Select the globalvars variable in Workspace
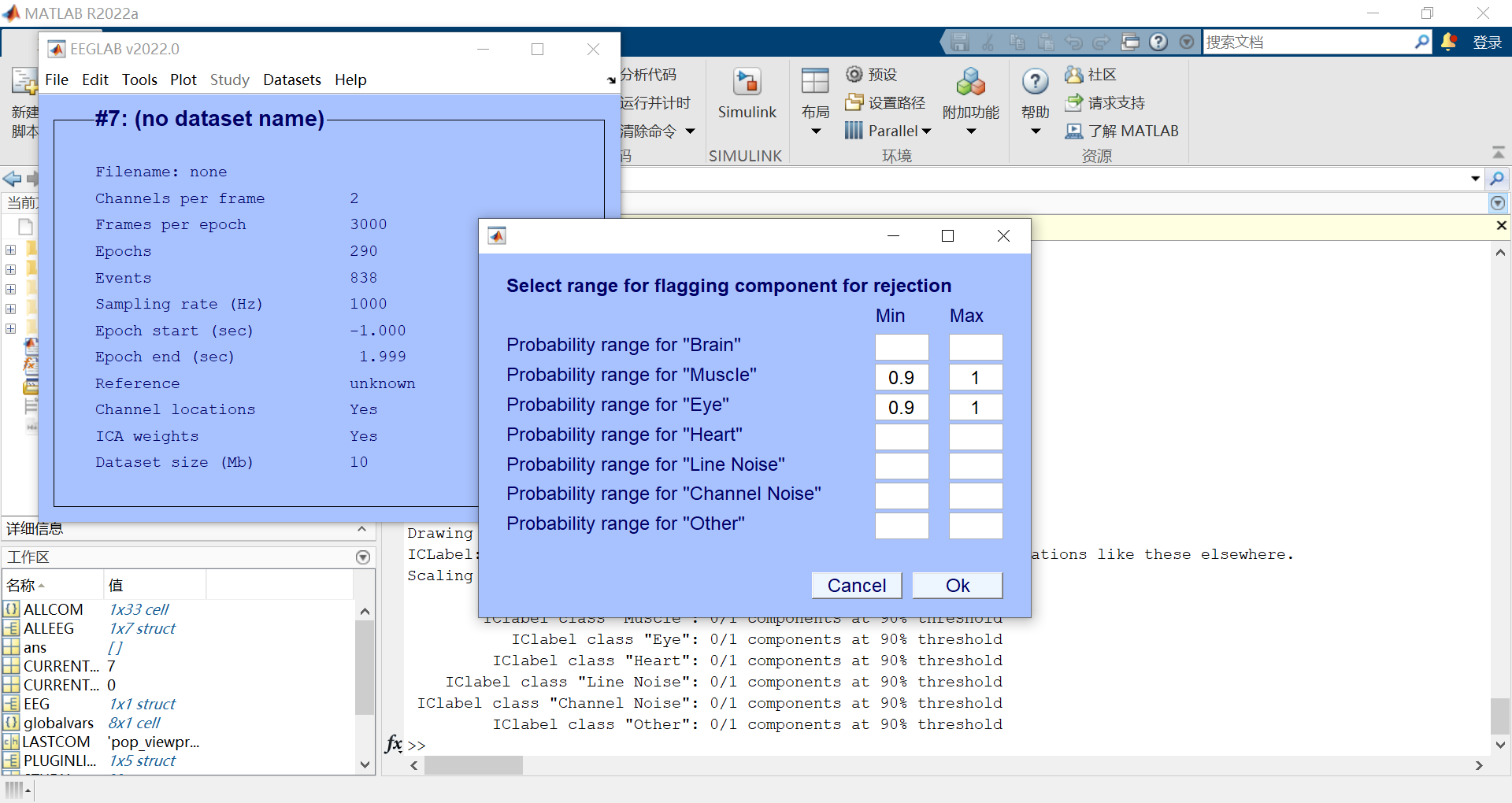The width and height of the screenshot is (1512, 803). click(x=58, y=723)
